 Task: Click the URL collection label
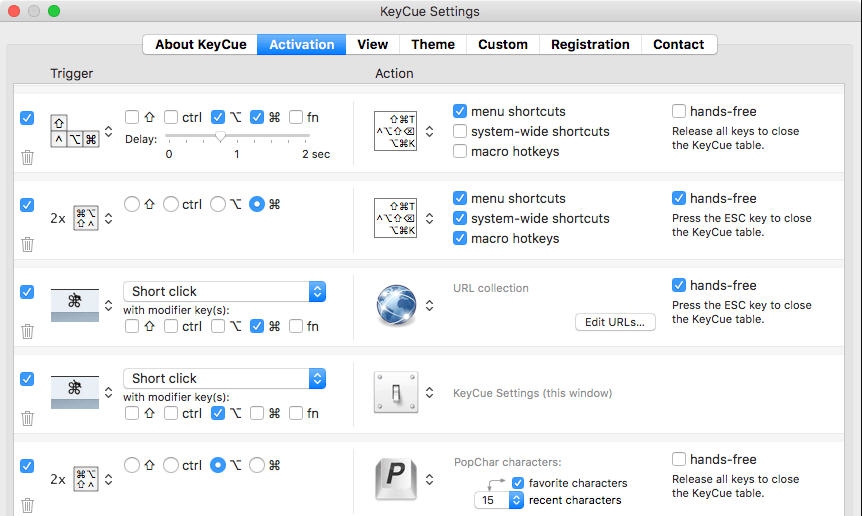pos(490,288)
